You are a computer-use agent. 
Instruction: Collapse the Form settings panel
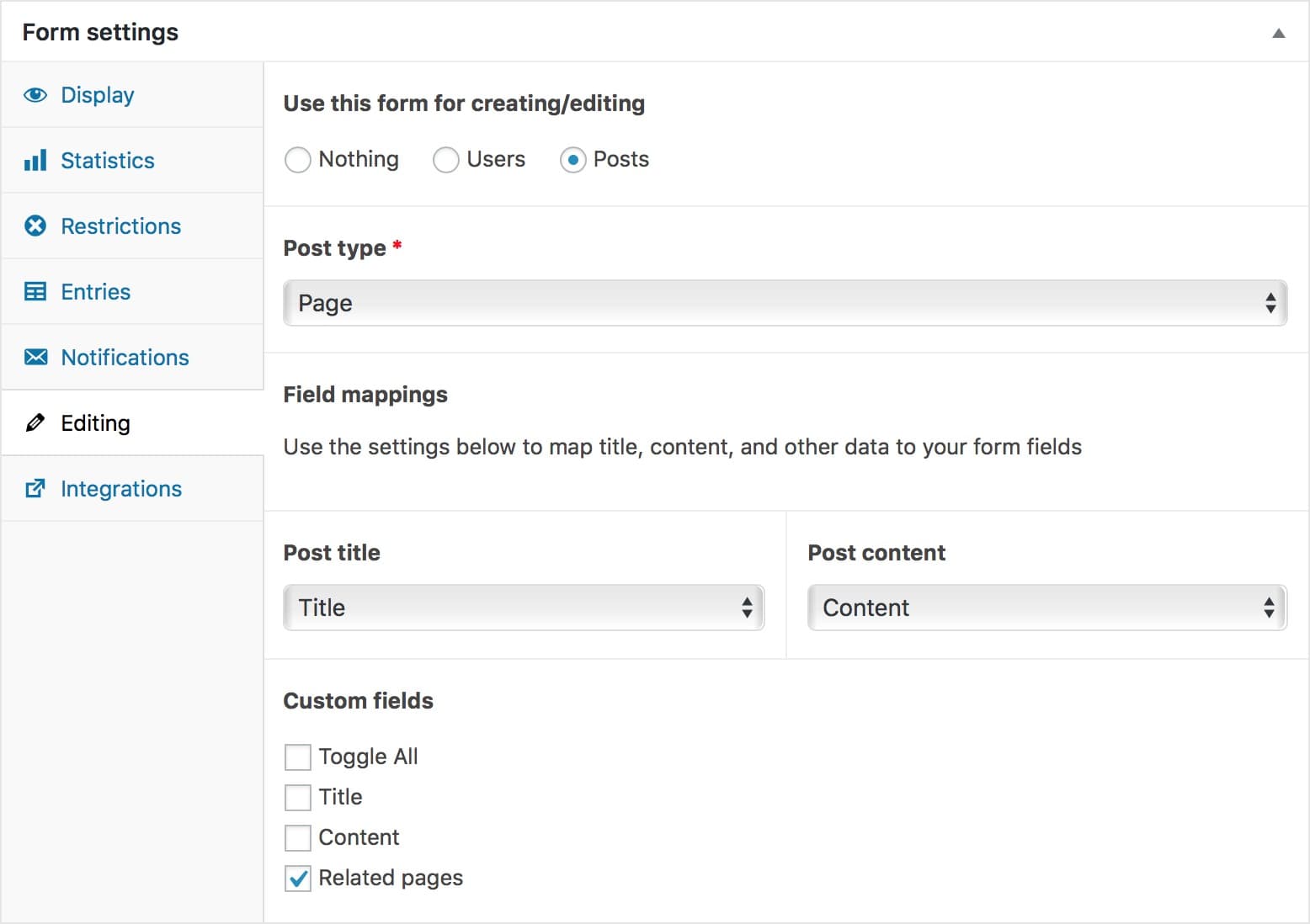(1278, 33)
